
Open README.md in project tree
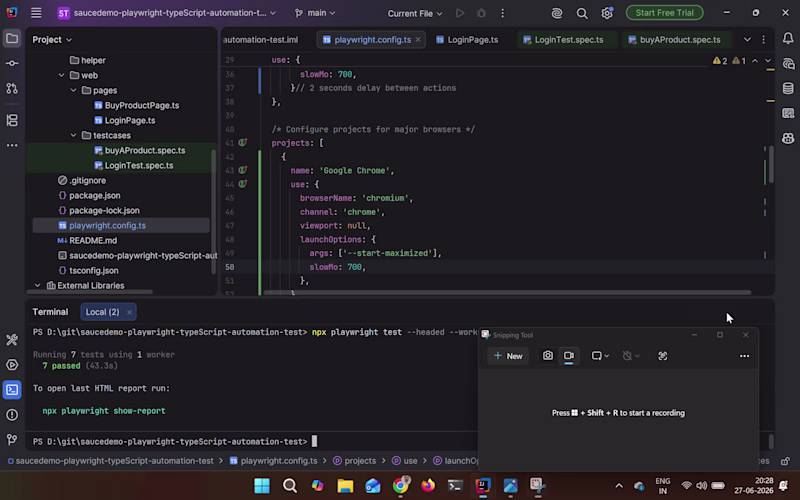87,241
